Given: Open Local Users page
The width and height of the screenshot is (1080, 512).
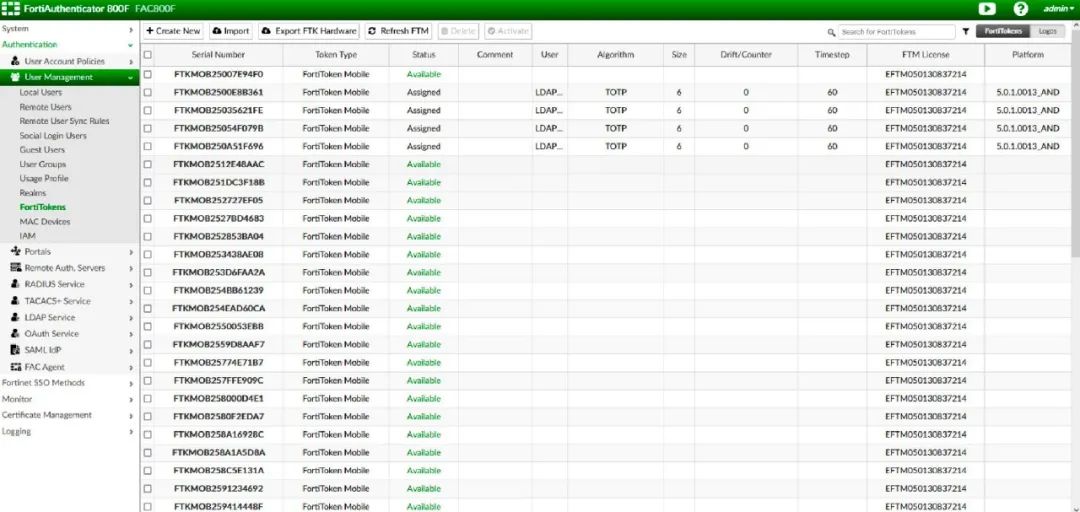Looking at the screenshot, I should [41, 92].
